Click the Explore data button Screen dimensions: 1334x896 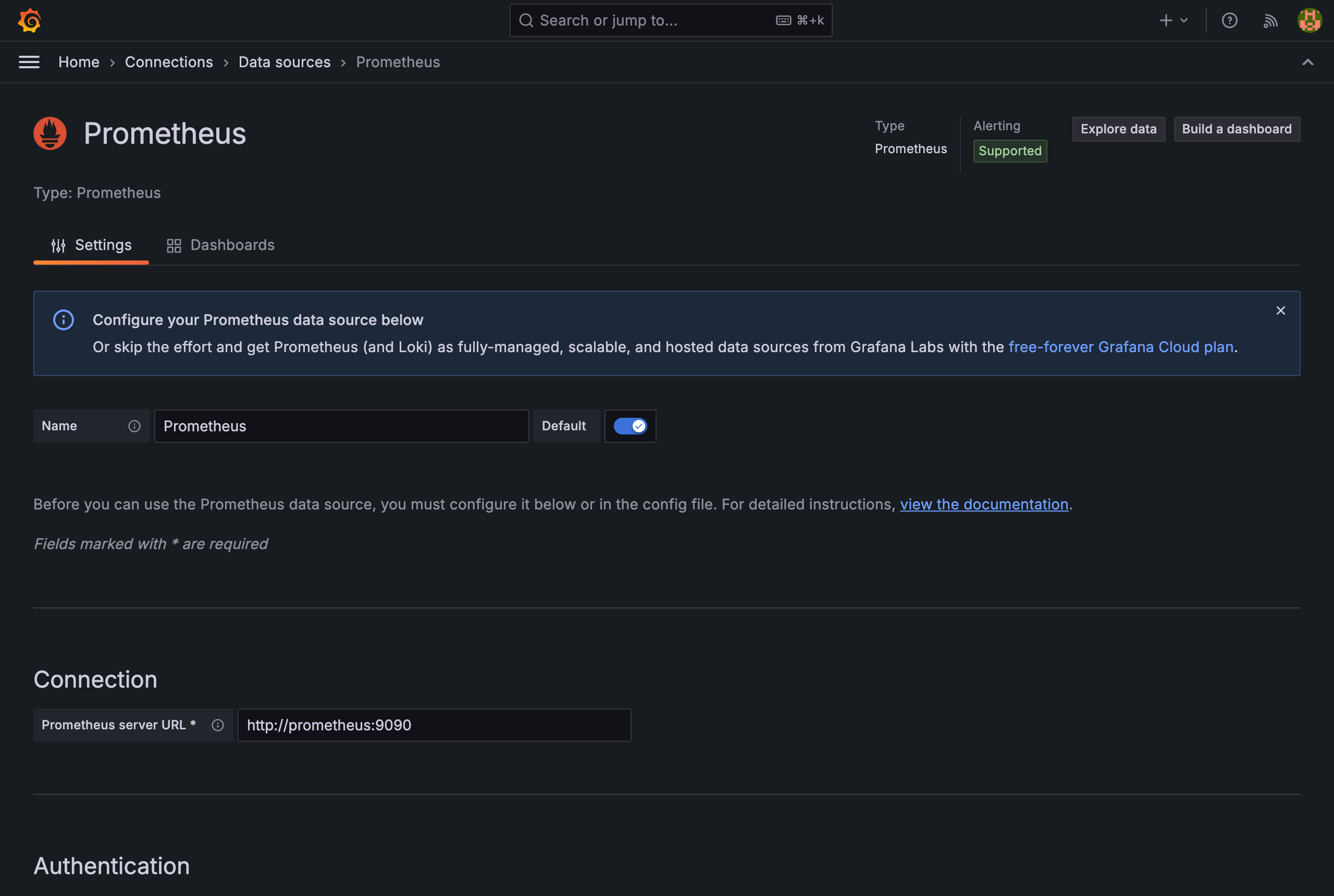[x=1118, y=129]
